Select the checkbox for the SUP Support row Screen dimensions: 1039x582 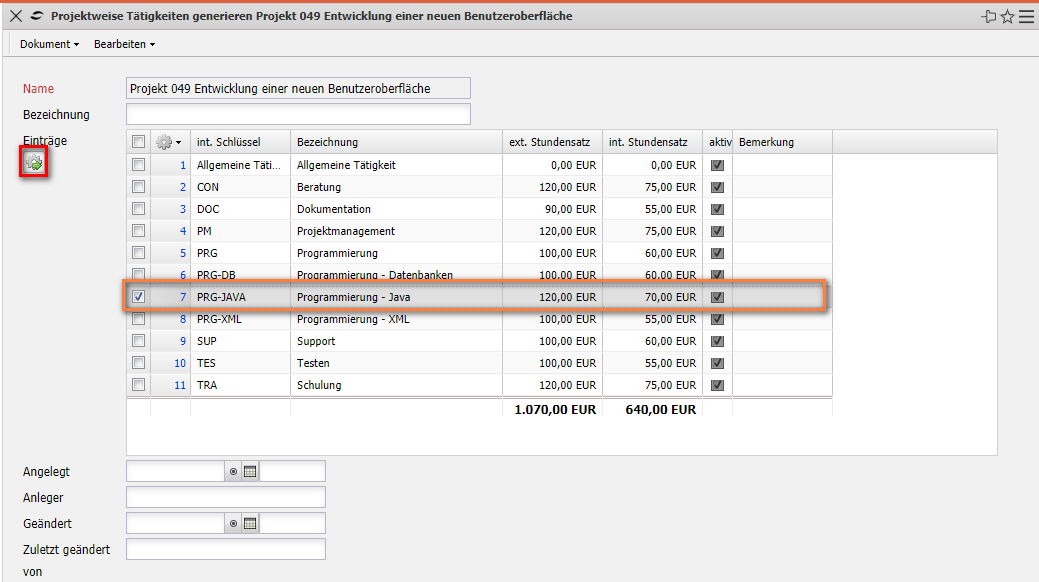click(x=138, y=341)
